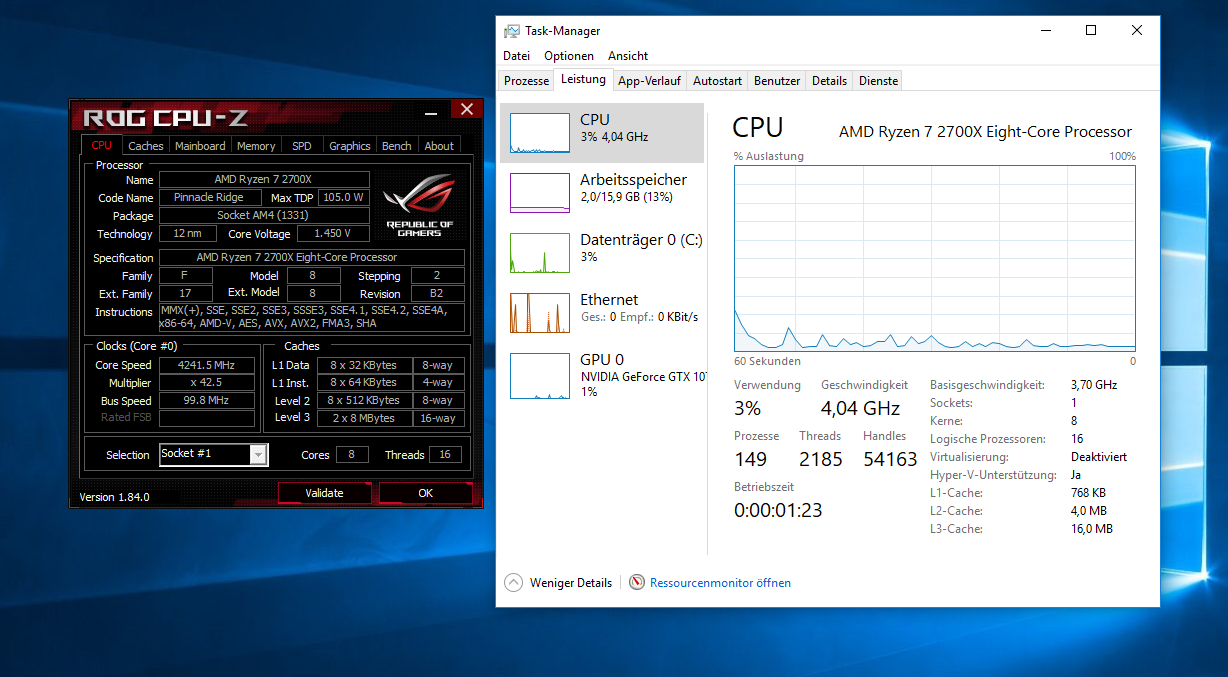Select the Arbeitsspeicher mini graph
Viewport: 1228px width, 677px height.
click(x=540, y=193)
